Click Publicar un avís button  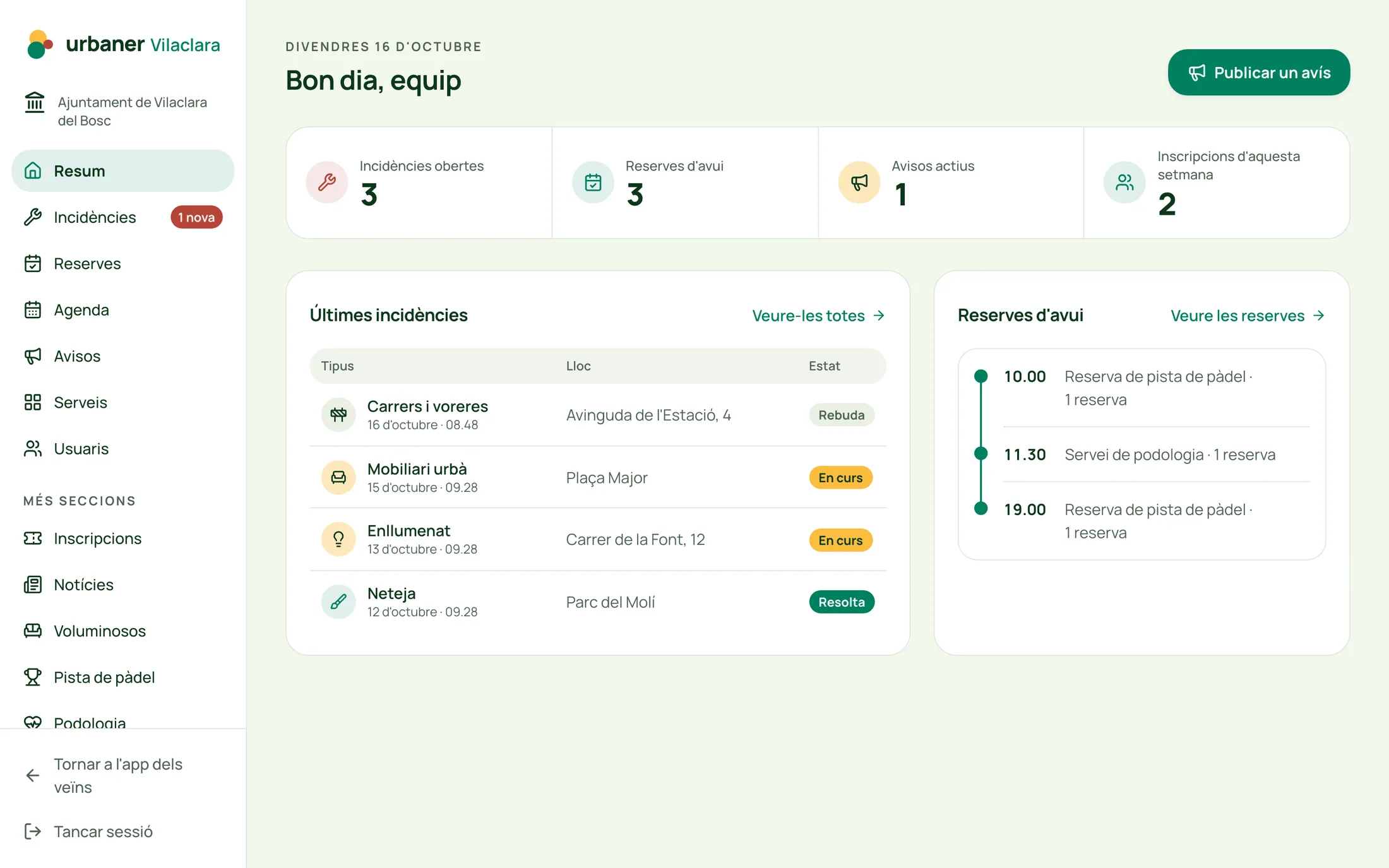point(1259,73)
